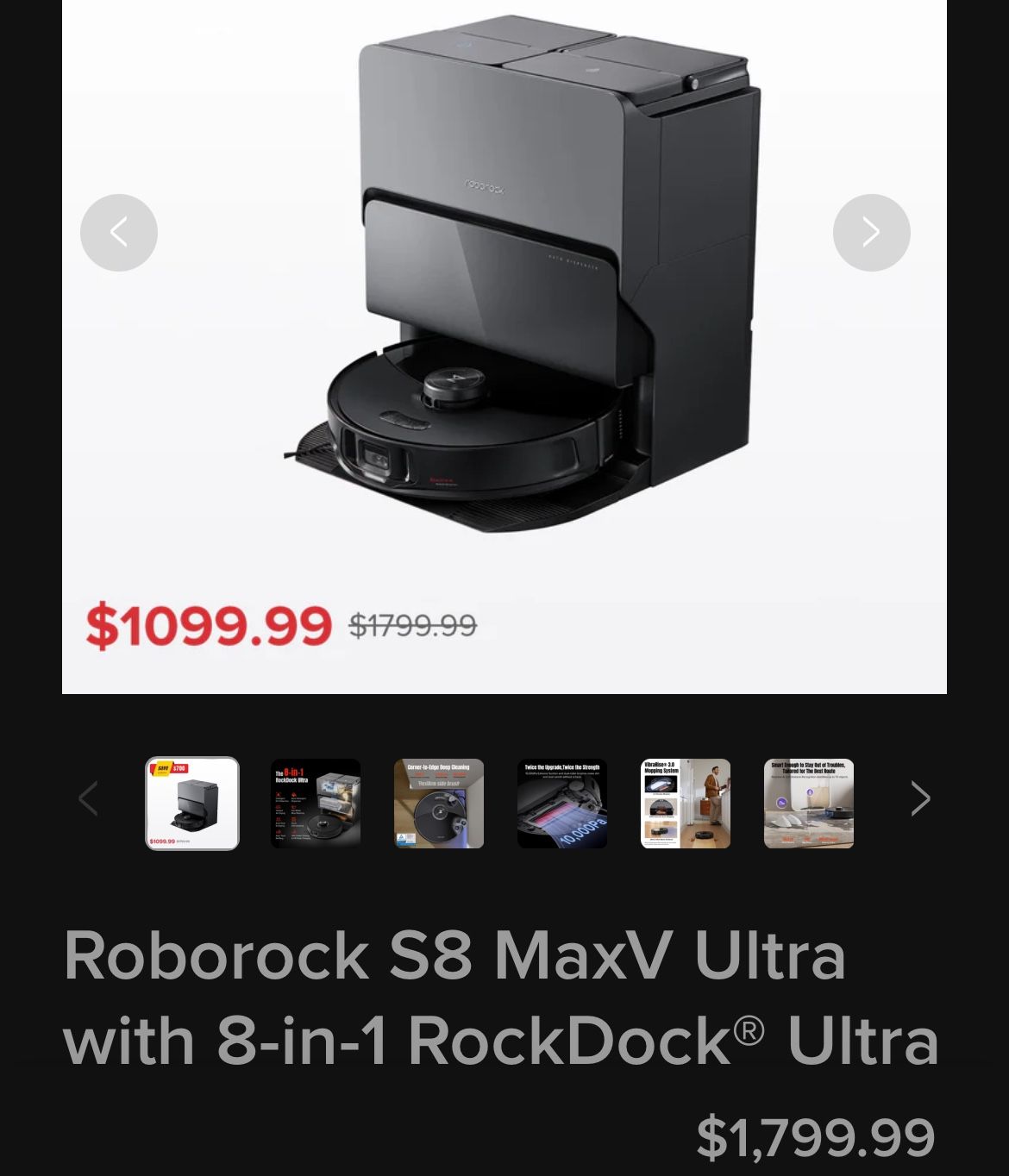Viewport: 1009px width, 1176px height.
Task: View the Smart Enough to Stay Out of Troubles thumbnail
Action: pos(809,804)
